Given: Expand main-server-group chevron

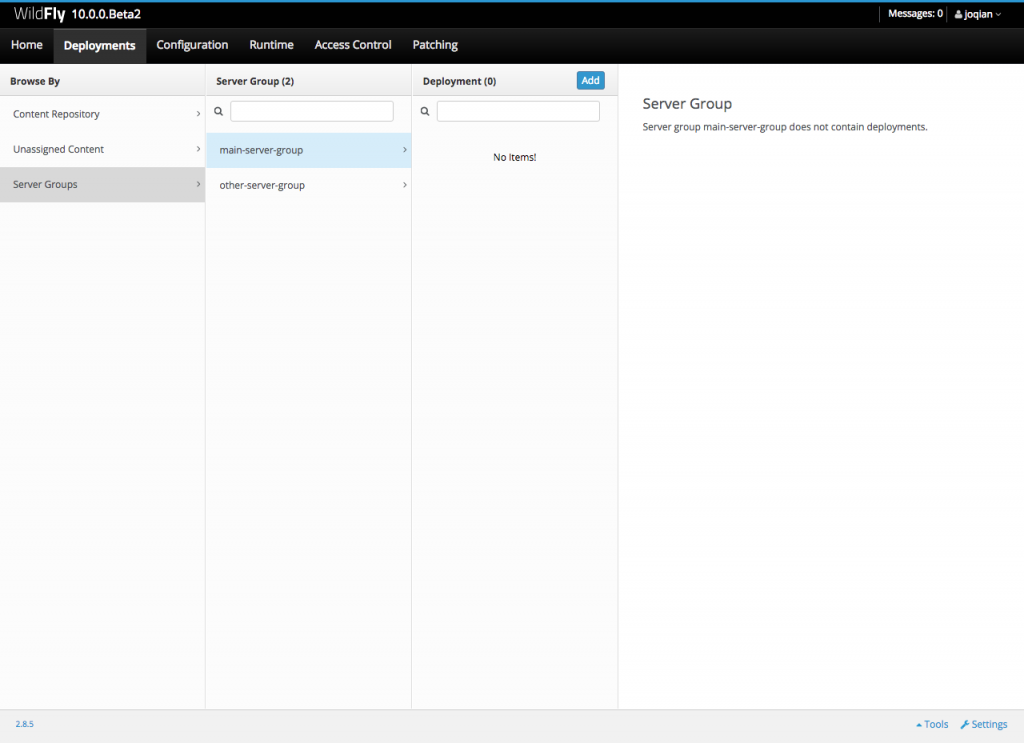Looking at the screenshot, I should point(405,150).
